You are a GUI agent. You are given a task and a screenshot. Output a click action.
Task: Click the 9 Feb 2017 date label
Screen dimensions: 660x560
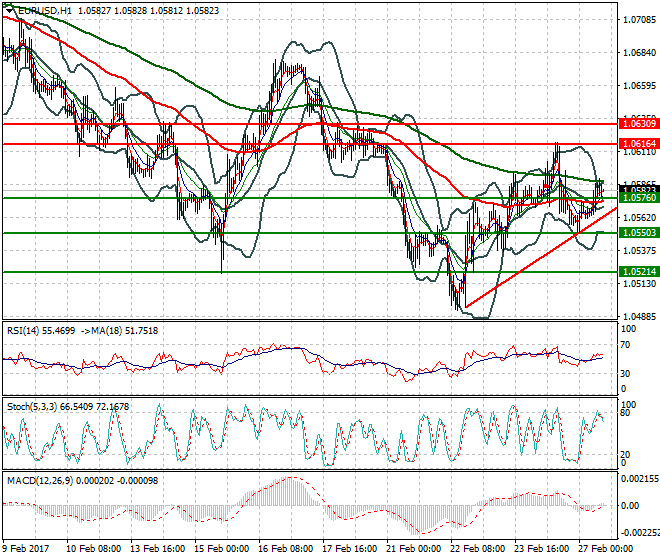[26, 549]
